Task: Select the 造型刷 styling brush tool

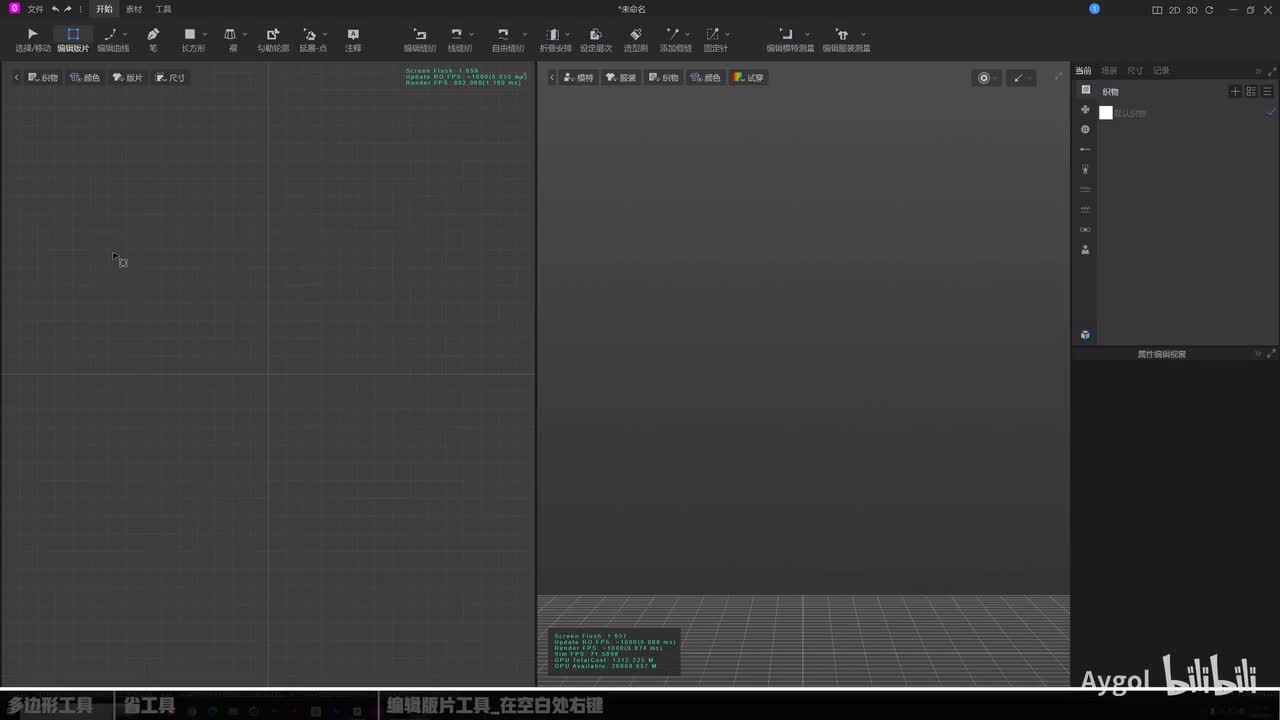Action: click(635, 40)
